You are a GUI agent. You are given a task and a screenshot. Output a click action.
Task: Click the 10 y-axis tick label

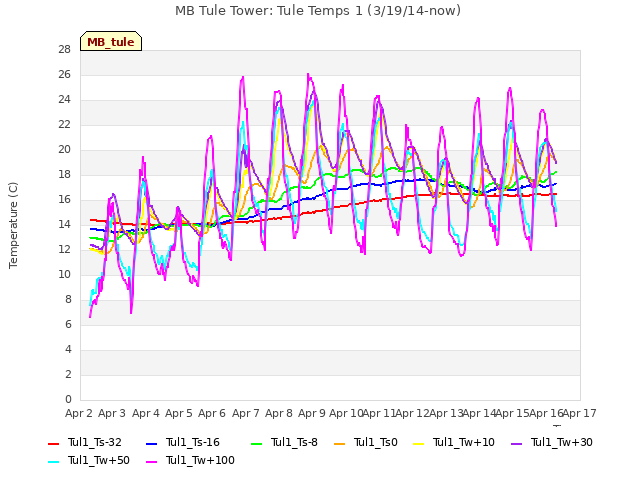click(64, 274)
